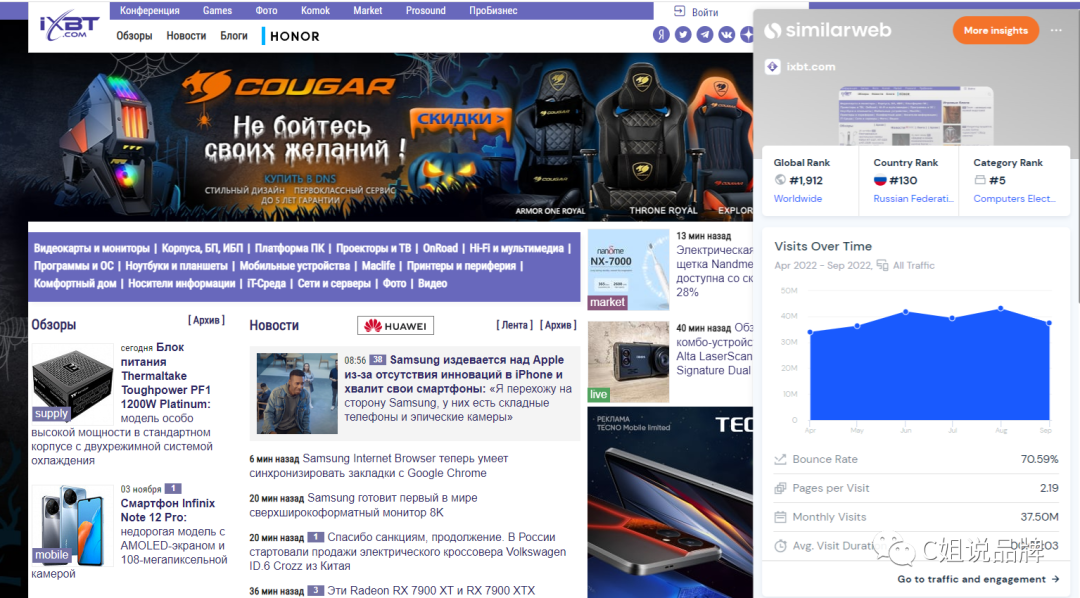Open the Nandme NX-7000 toothbrush thumbnail

[x=628, y=269]
